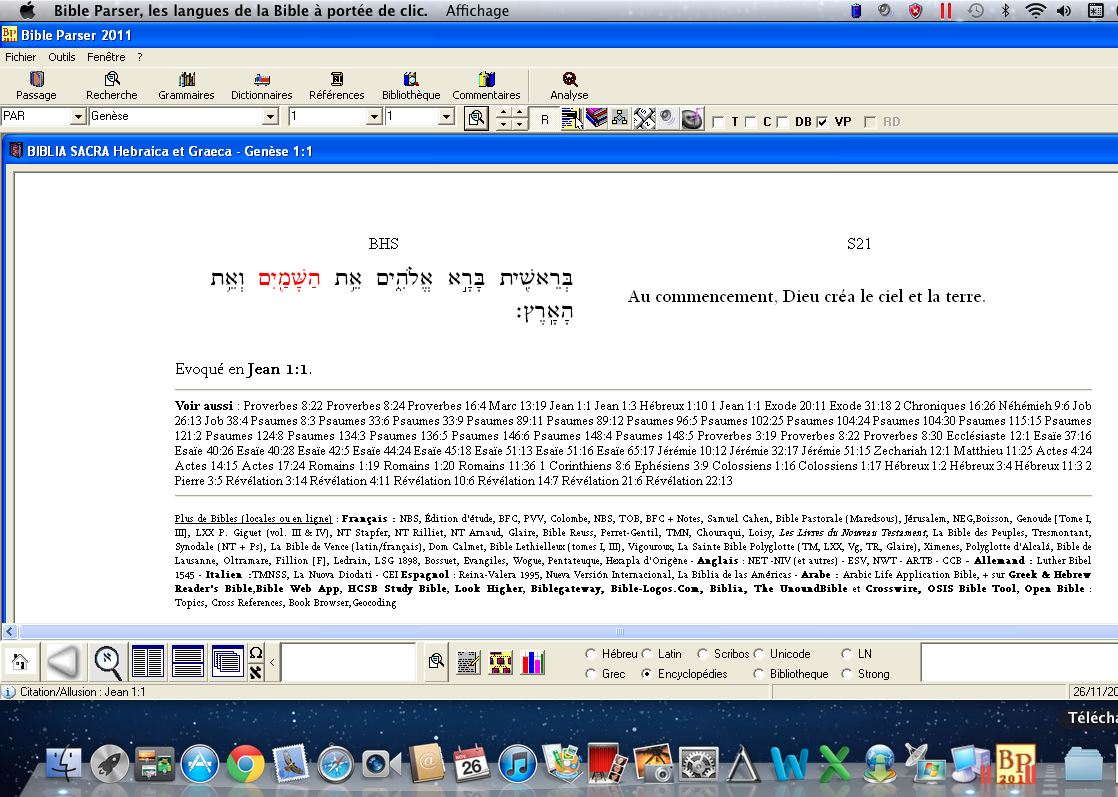This screenshot has height=797, width=1118.
Task: Select the Latin radio button
Action: (x=647, y=654)
